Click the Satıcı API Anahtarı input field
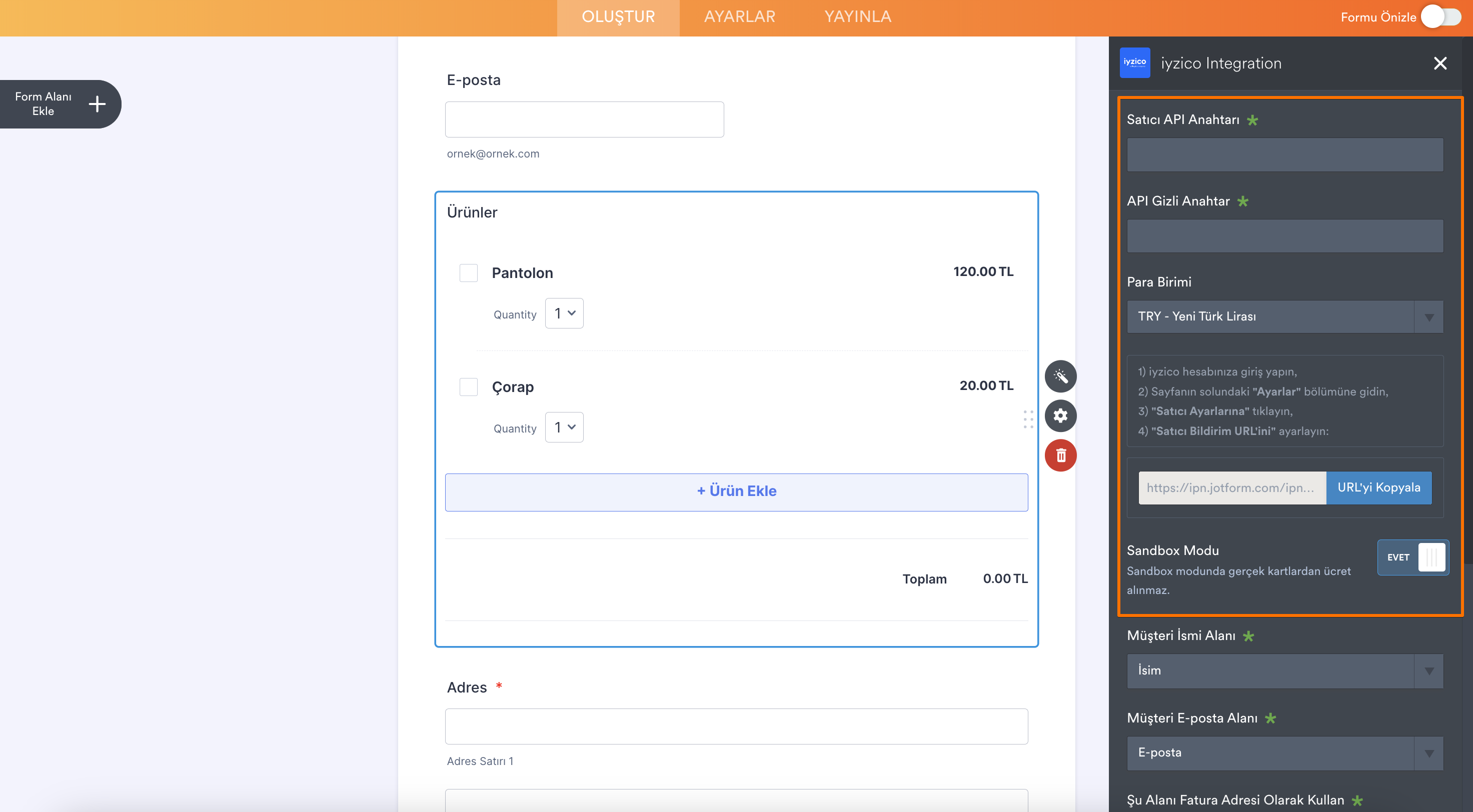Image resolution: width=1473 pixels, height=812 pixels. pos(1284,154)
